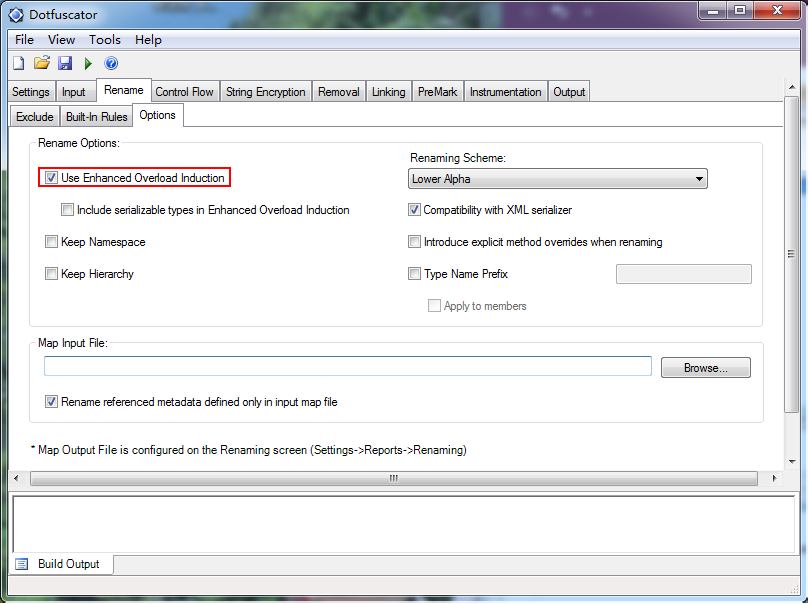This screenshot has width=808, height=604.
Task: Click the Dotfuscator title bar app icon
Action: 16,15
